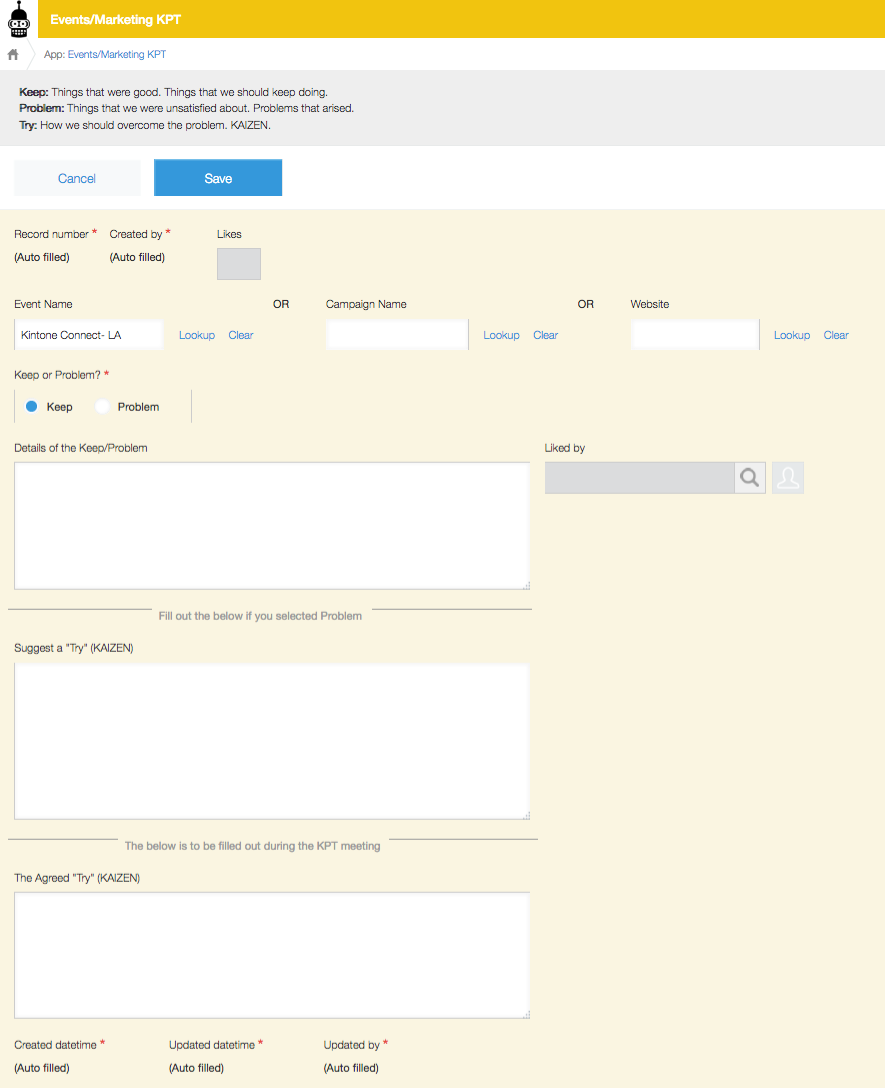The width and height of the screenshot is (885, 1088).
Task: Focus the Campaign Name input field
Action: pyautogui.click(x=397, y=335)
